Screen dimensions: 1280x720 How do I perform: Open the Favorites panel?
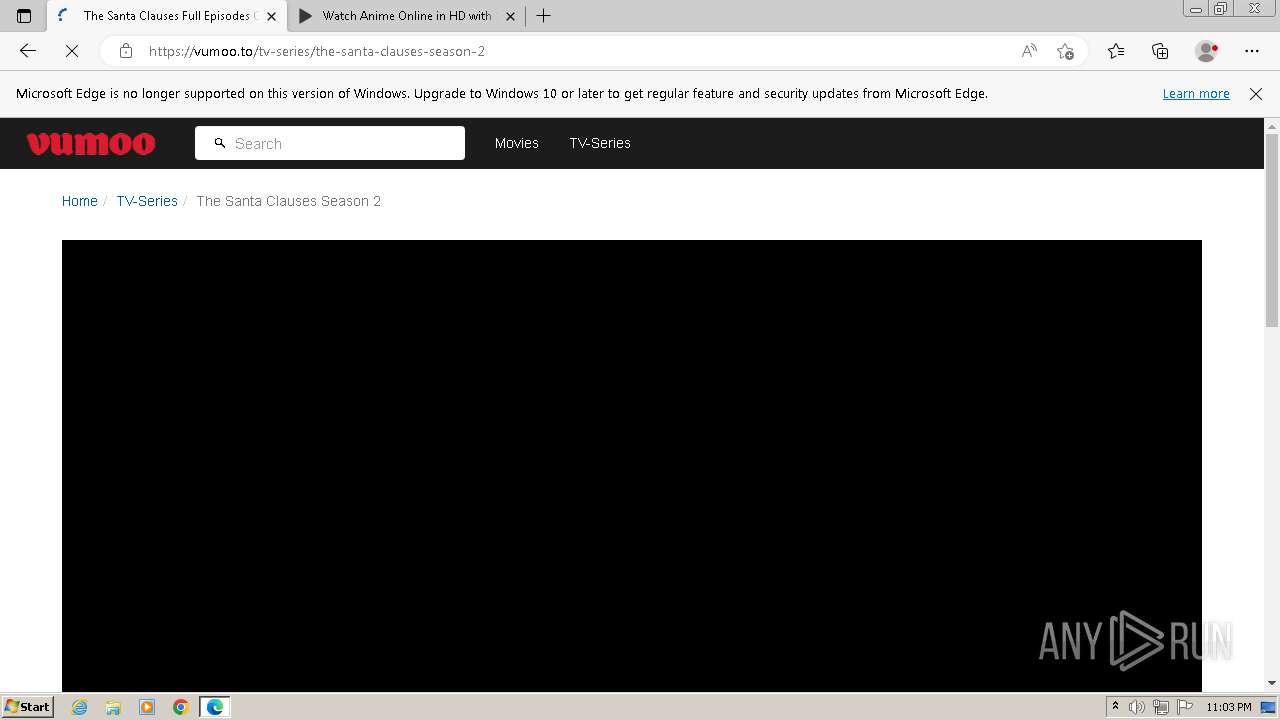(x=1116, y=51)
